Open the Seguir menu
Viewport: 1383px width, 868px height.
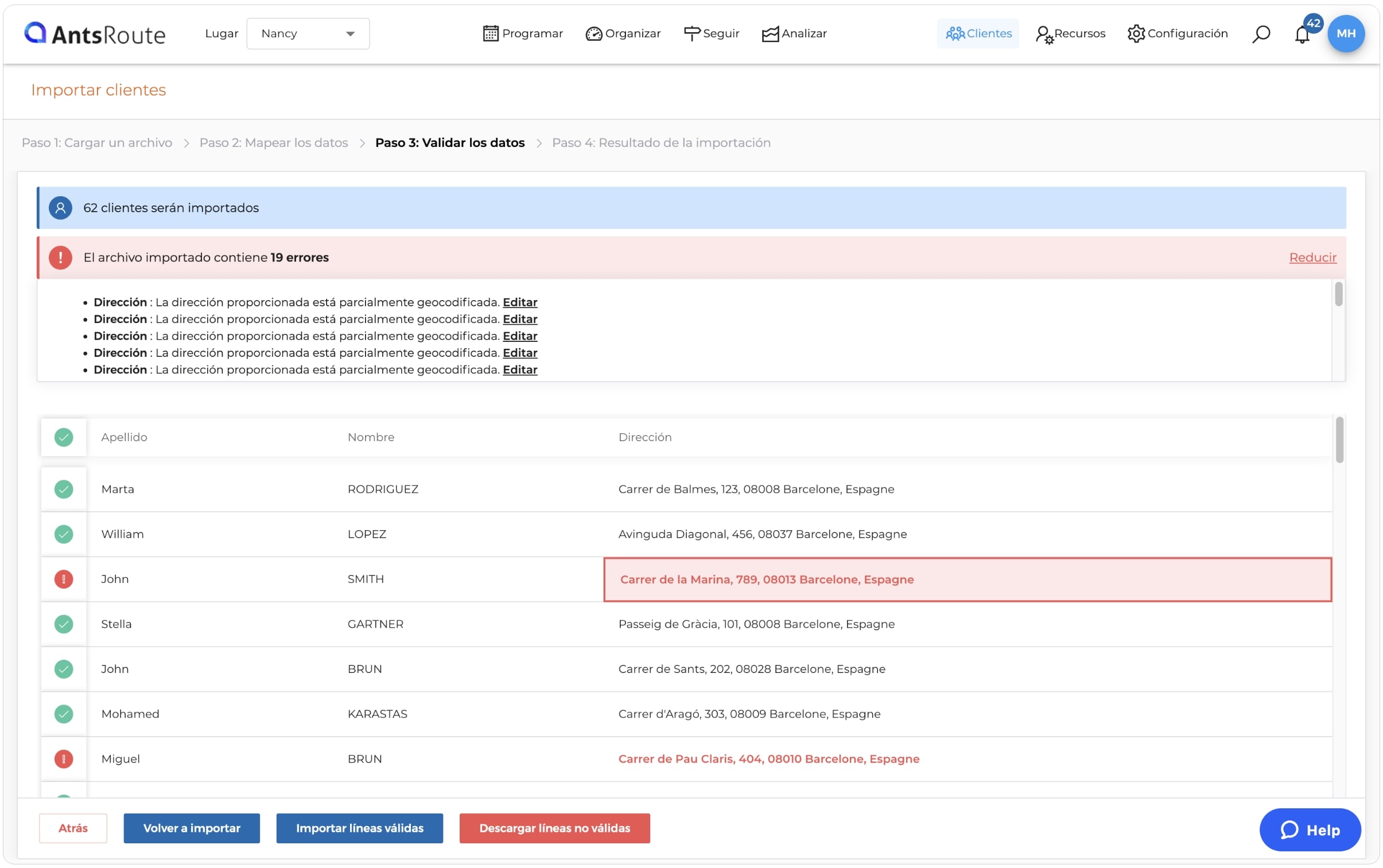pos(712,33)
